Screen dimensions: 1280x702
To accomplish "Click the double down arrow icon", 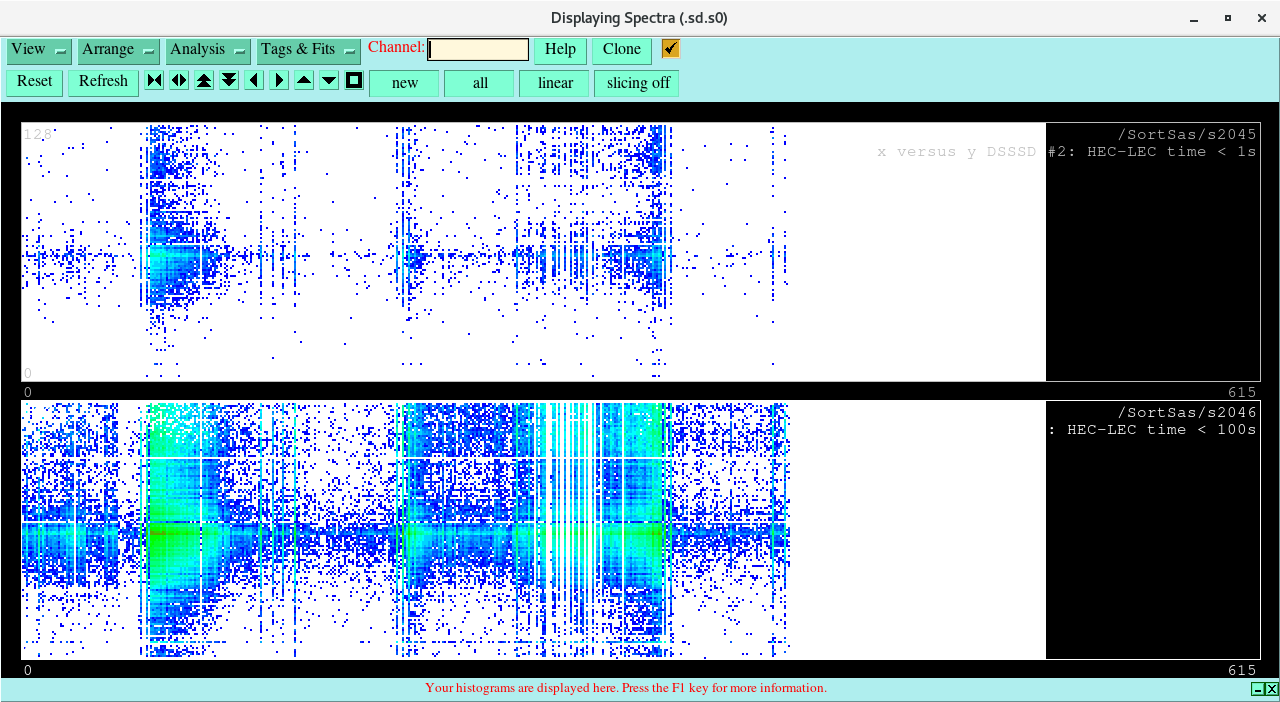I will pos(229,81).
